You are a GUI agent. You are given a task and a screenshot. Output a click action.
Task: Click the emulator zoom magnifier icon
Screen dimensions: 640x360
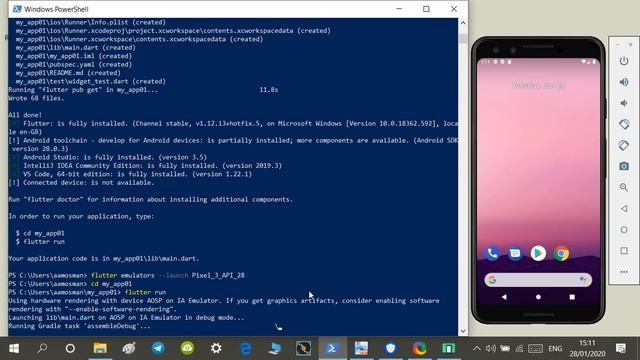pyautogui.click(x=624, y=187)
